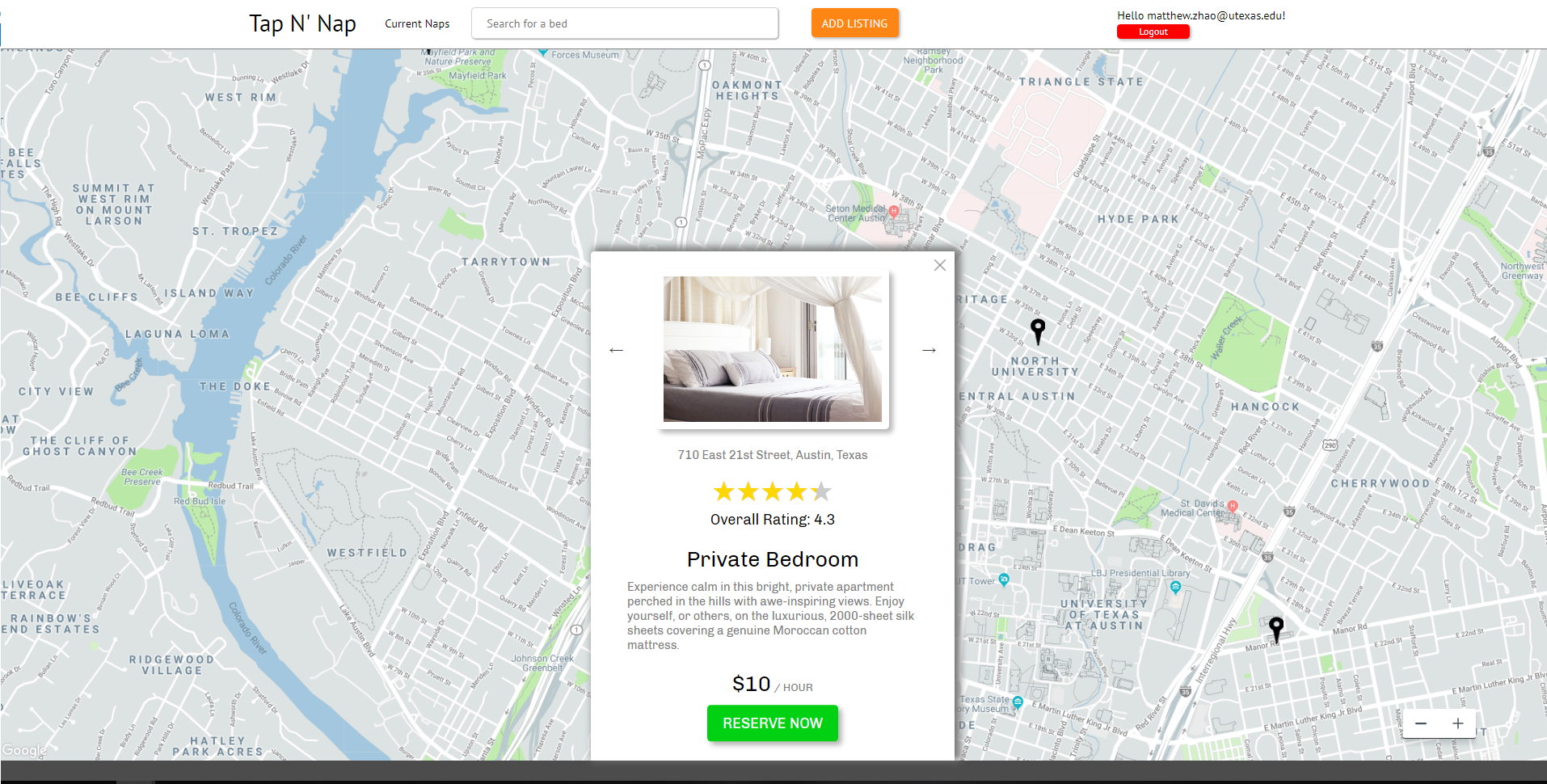Click the HANCOCK map label
Image resolution: width=1547 pixels, height=784 pixels.
pyautogui.click(x=1265, y=407)
